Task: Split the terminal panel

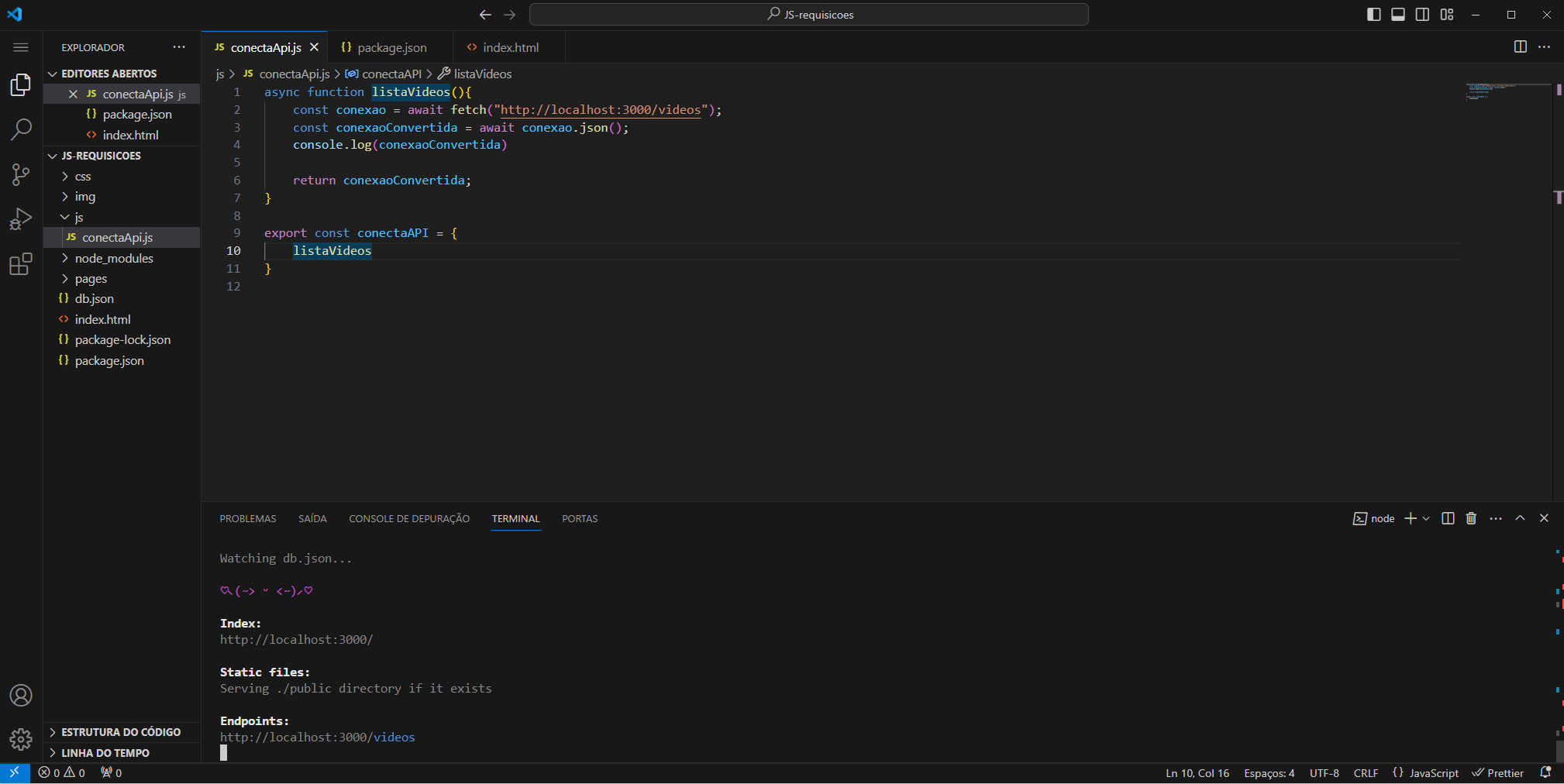Action: (1448, 518)
